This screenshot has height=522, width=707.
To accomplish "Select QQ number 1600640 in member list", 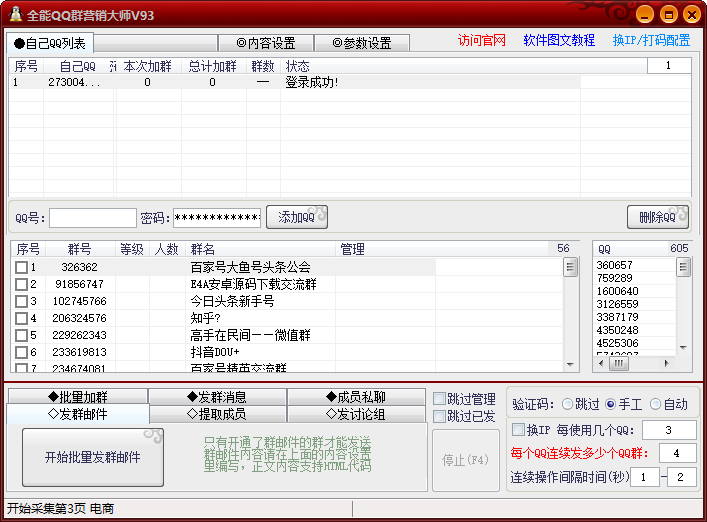I will tap(617, 291).
